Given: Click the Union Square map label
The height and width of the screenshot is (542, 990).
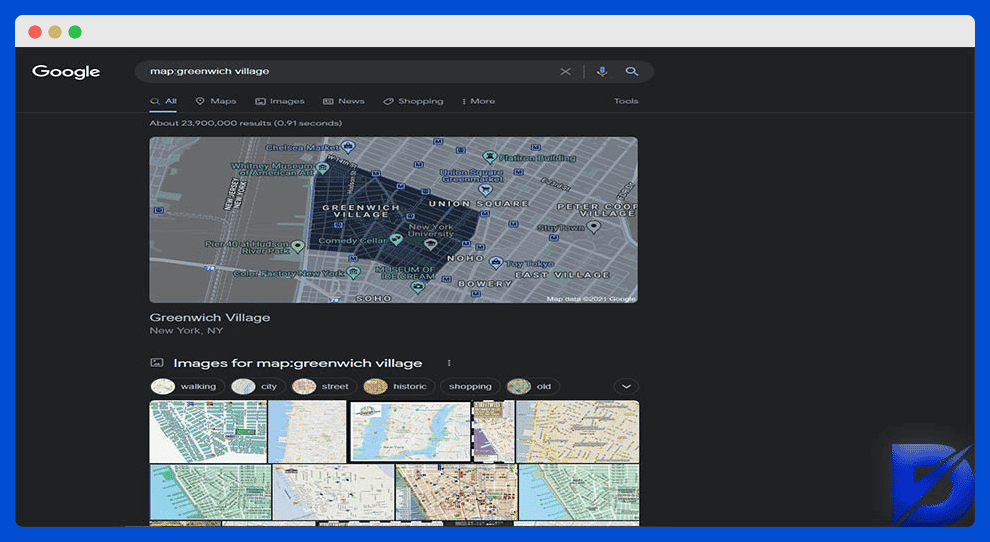Looking at the screenshot, I should coord(479,203).
